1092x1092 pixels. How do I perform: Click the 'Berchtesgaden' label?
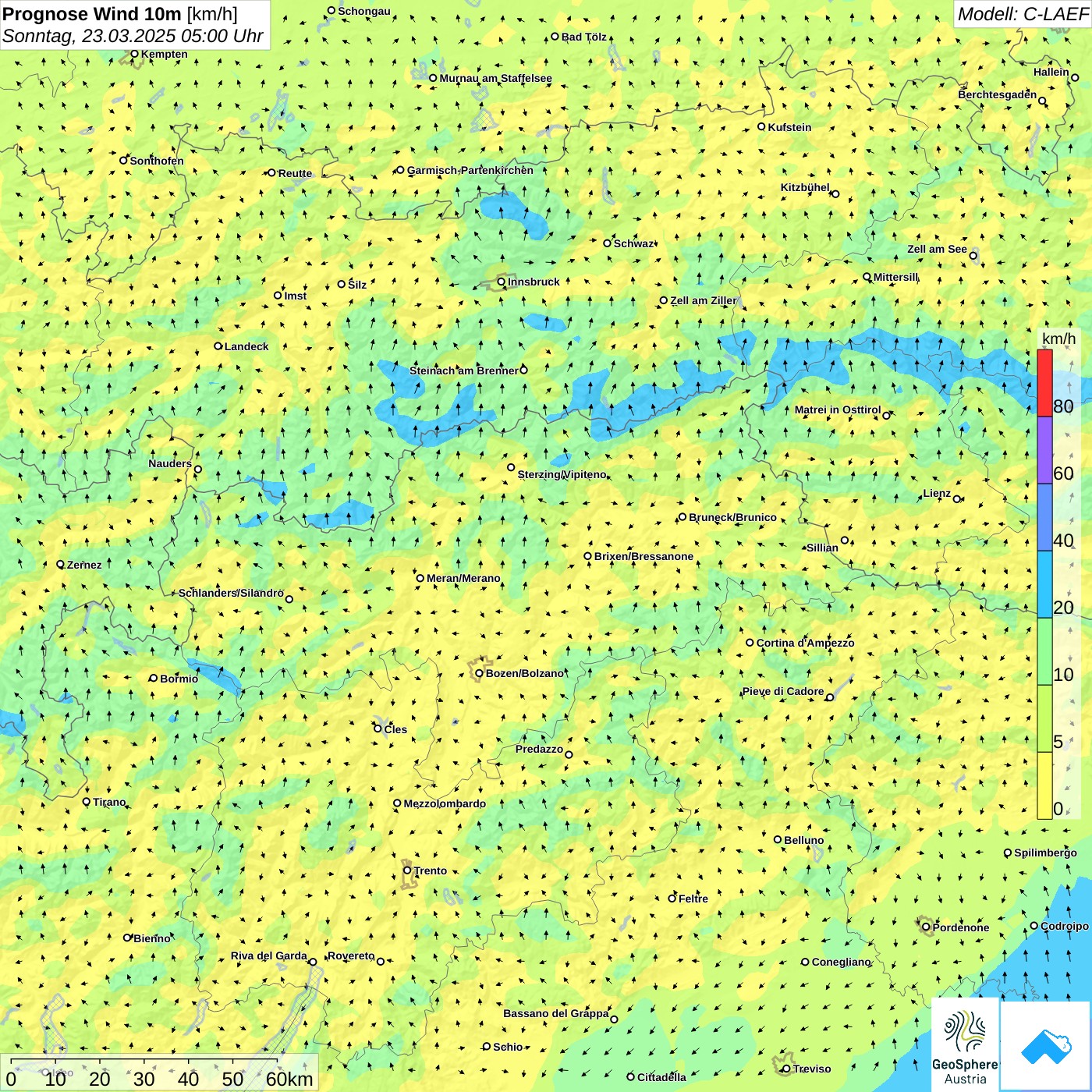point(997,94)
